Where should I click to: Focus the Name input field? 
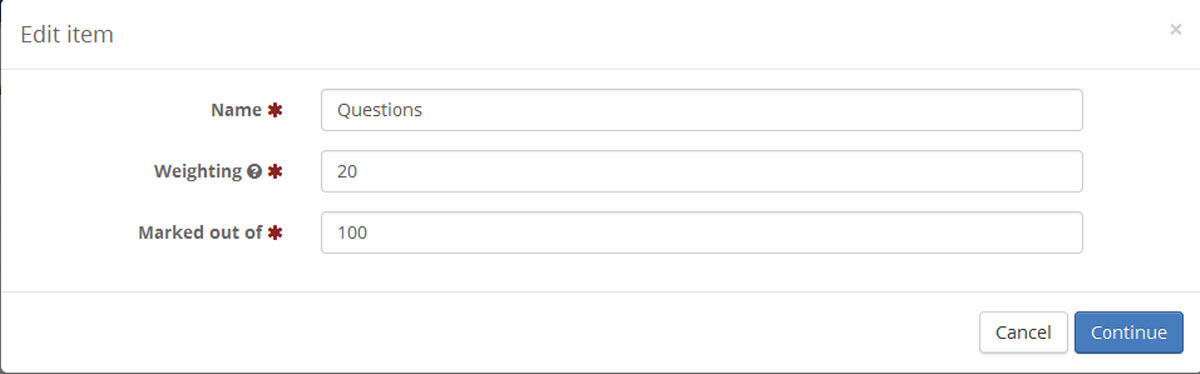tap(701, 110)
